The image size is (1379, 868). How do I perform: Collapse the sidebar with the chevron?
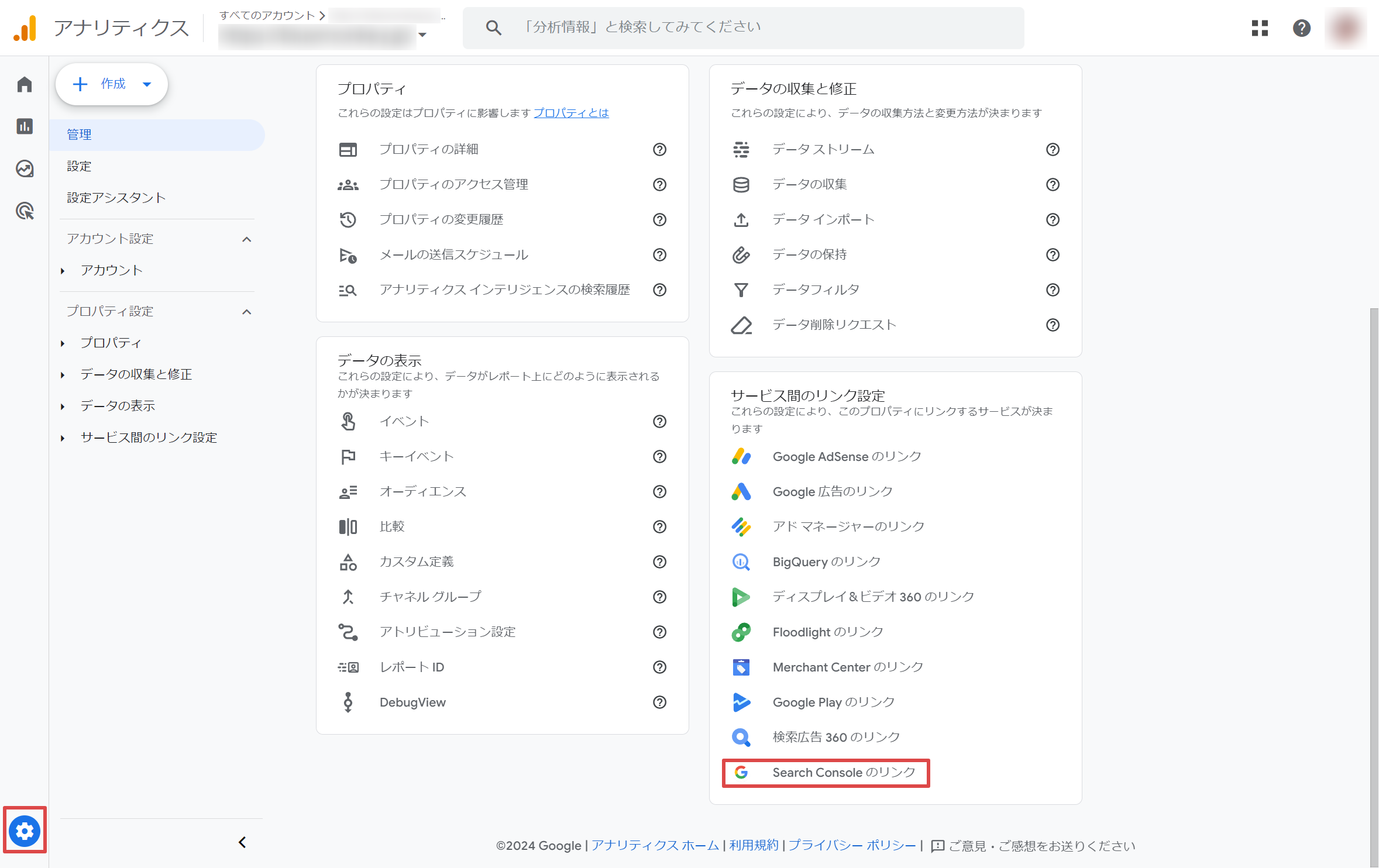(x=242, y=842)
